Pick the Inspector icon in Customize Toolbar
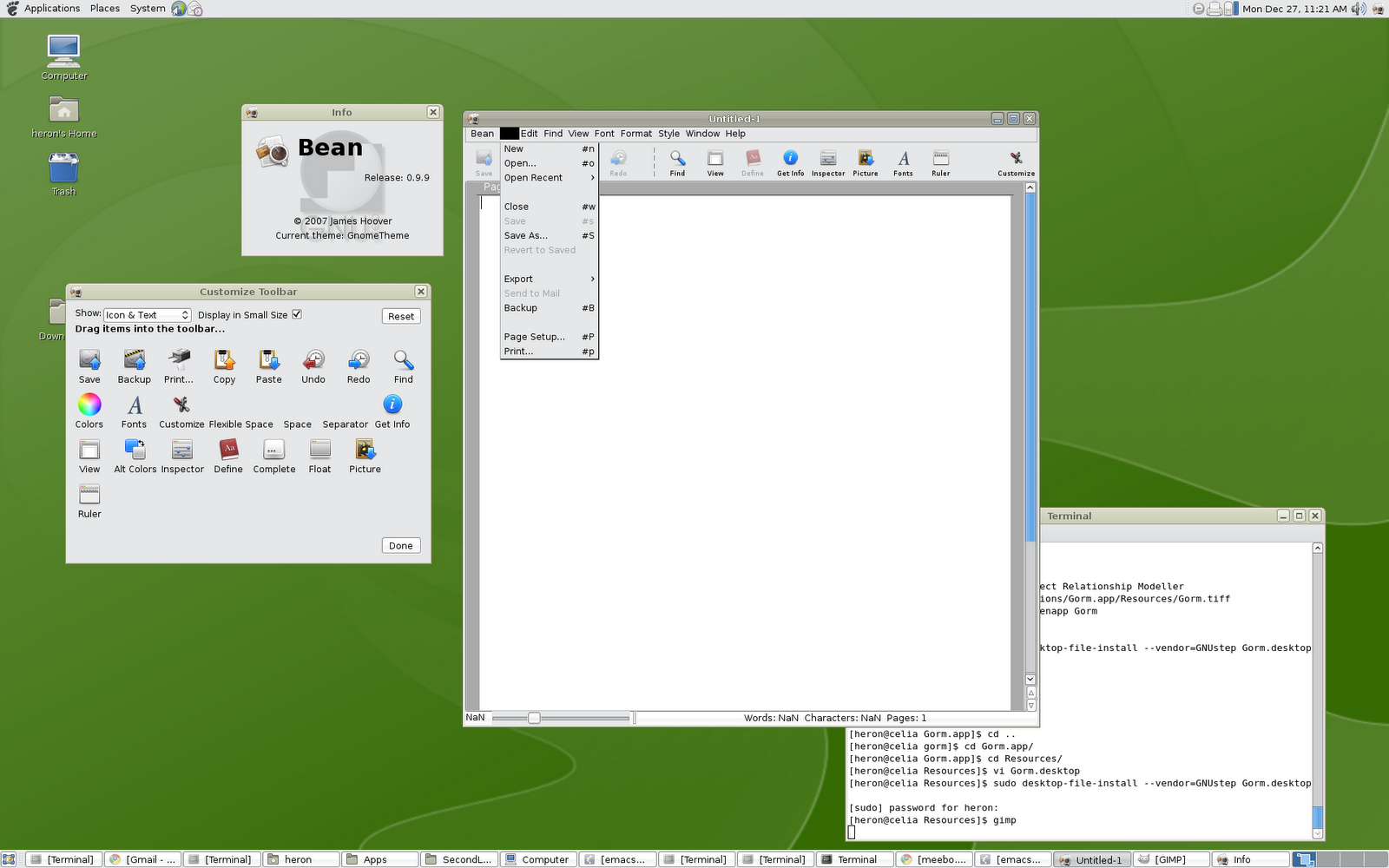The image size is (1389, 868). tap(182, 450)
